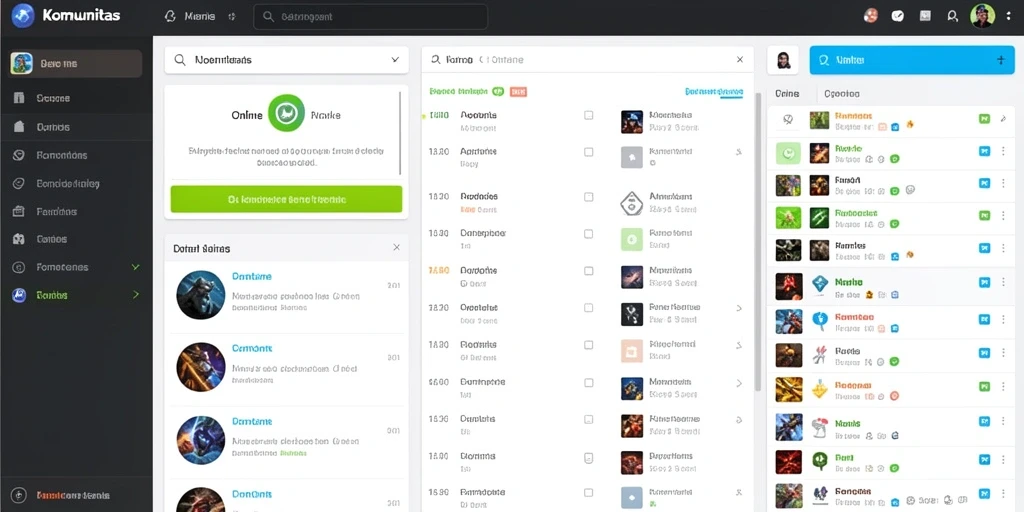Click the arrow in the peach thumbnail row
This screenshot has height=512, width=1024.
tap(739, 345)
